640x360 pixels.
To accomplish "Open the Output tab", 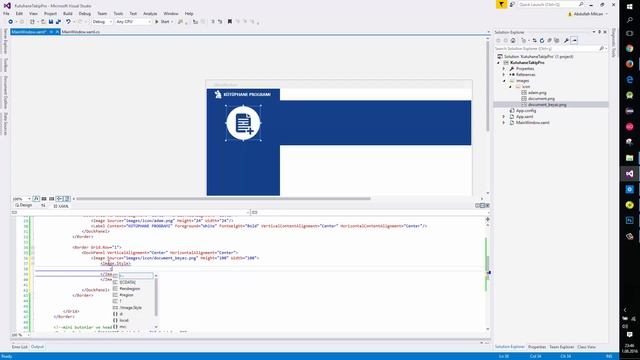I will [x=37, y=347].
